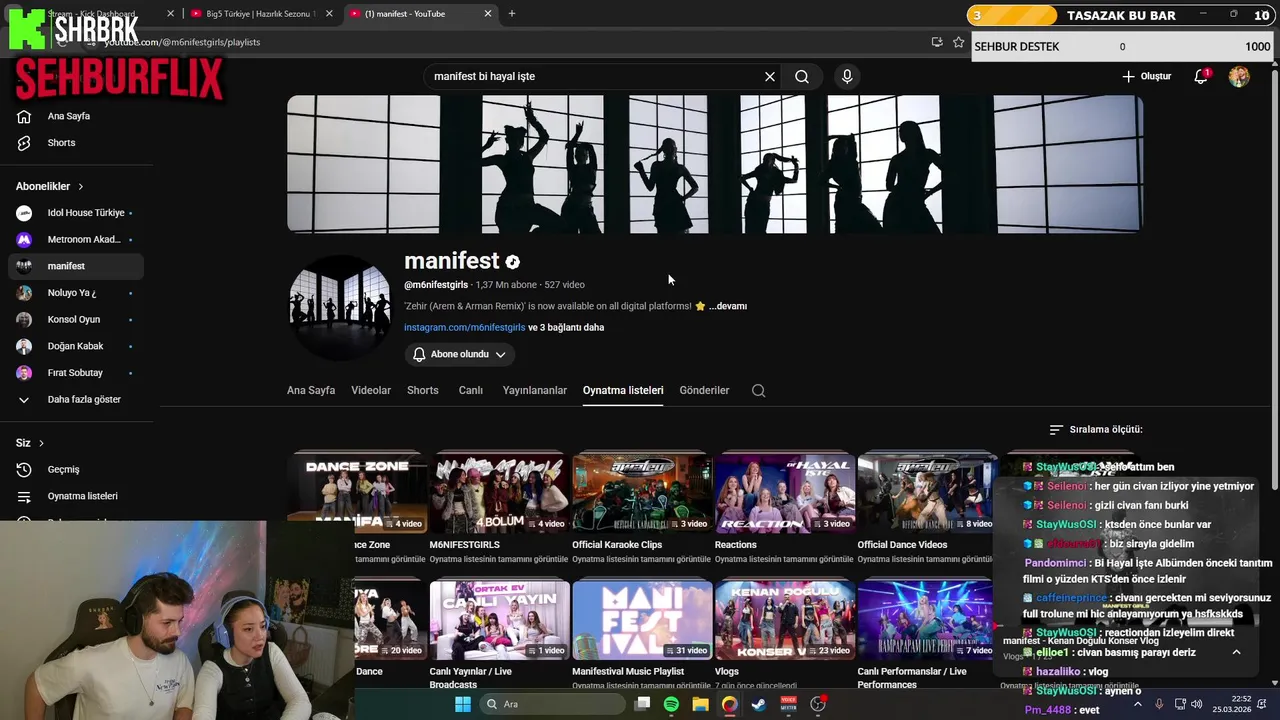
Task: Open Canlı Performanslar / Live Performances playlist
Action: coord(927,619)
